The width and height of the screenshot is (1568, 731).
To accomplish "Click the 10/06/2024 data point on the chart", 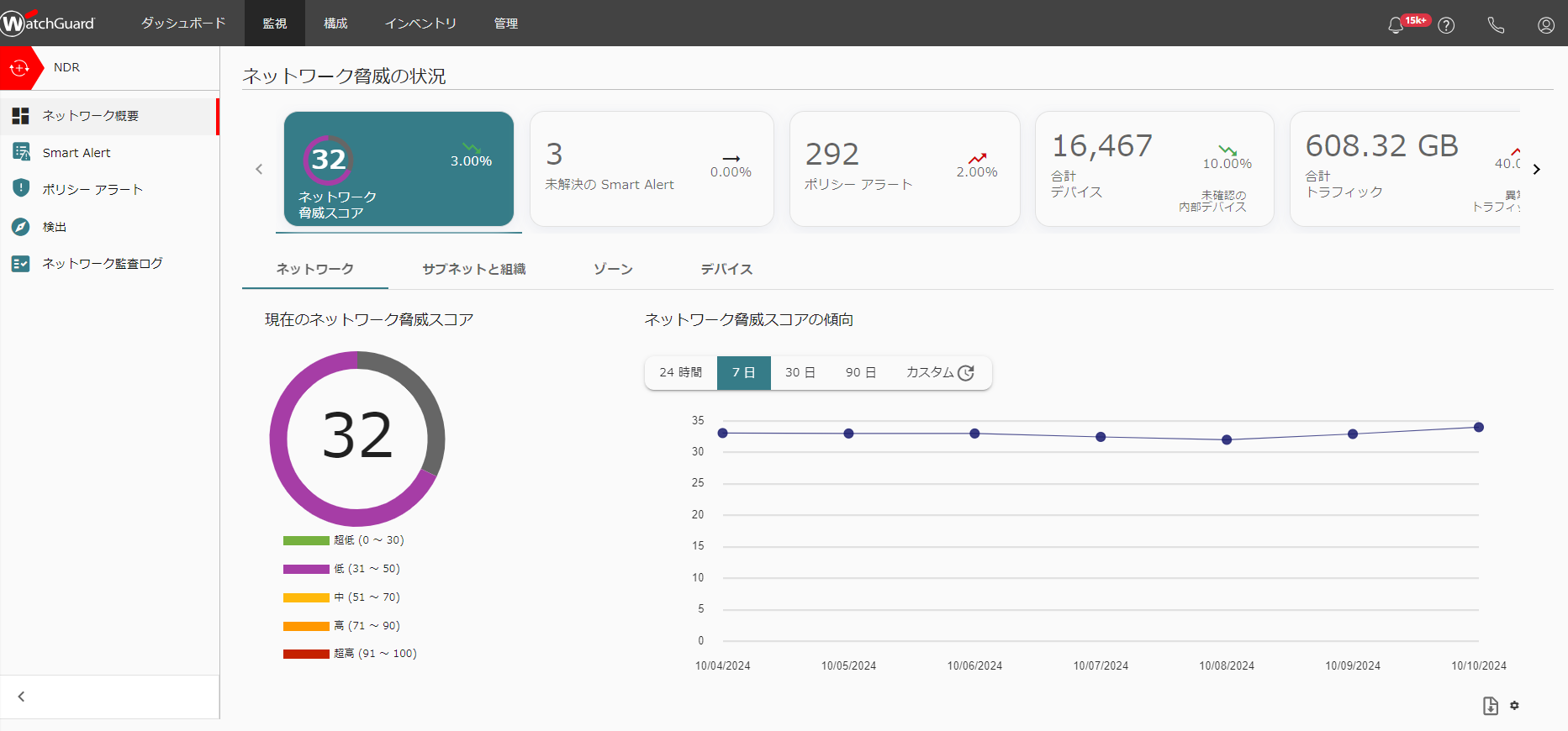I will (x=974, y=434).
